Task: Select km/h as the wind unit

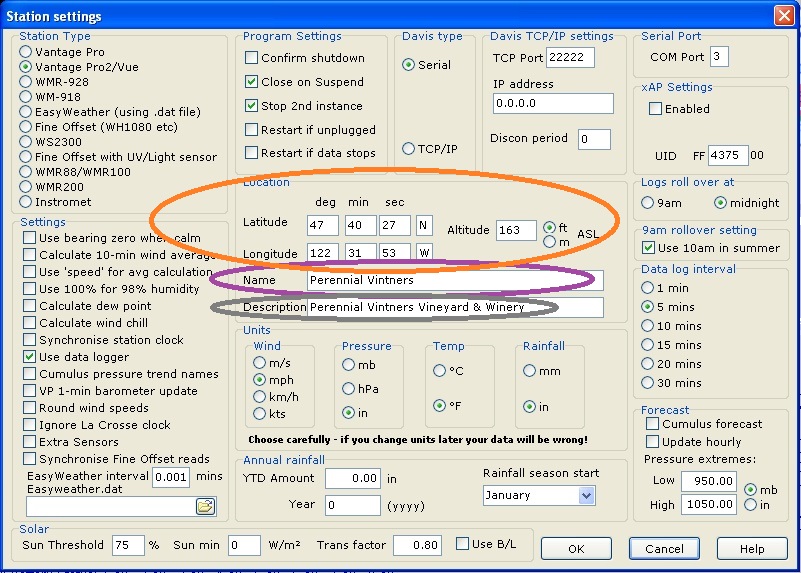Action: click(x=261, y=396)
